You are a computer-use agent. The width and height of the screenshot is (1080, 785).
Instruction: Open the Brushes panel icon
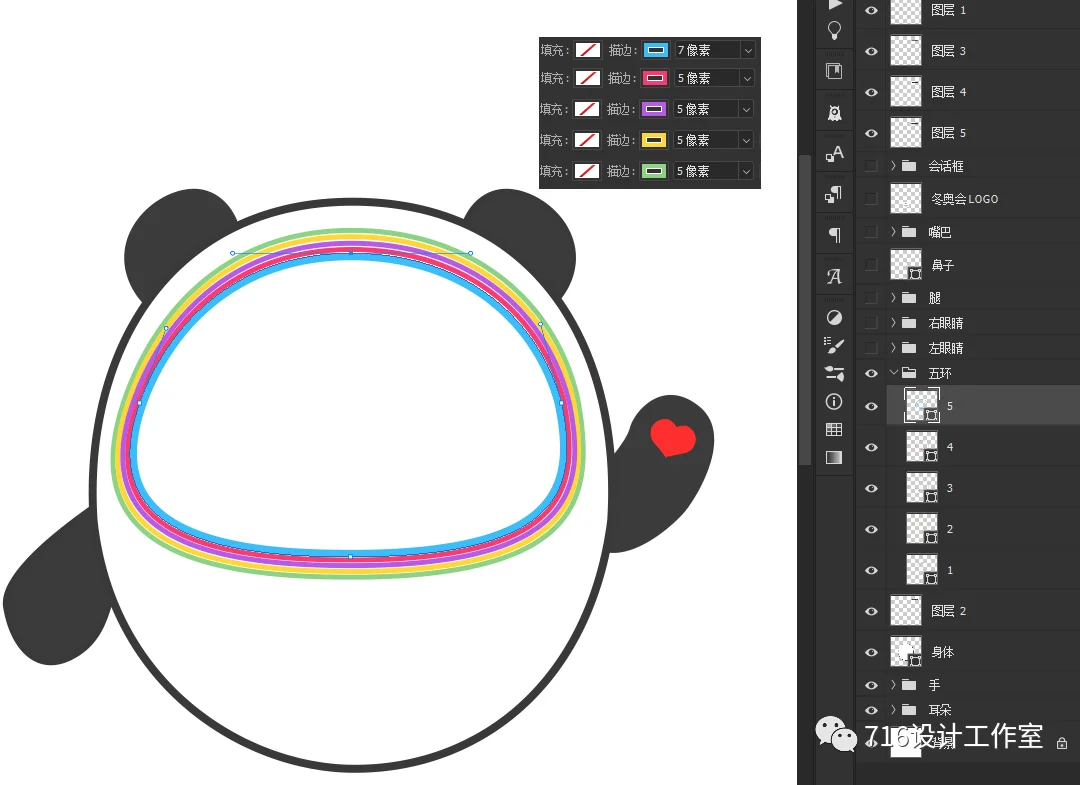(834, 345)
